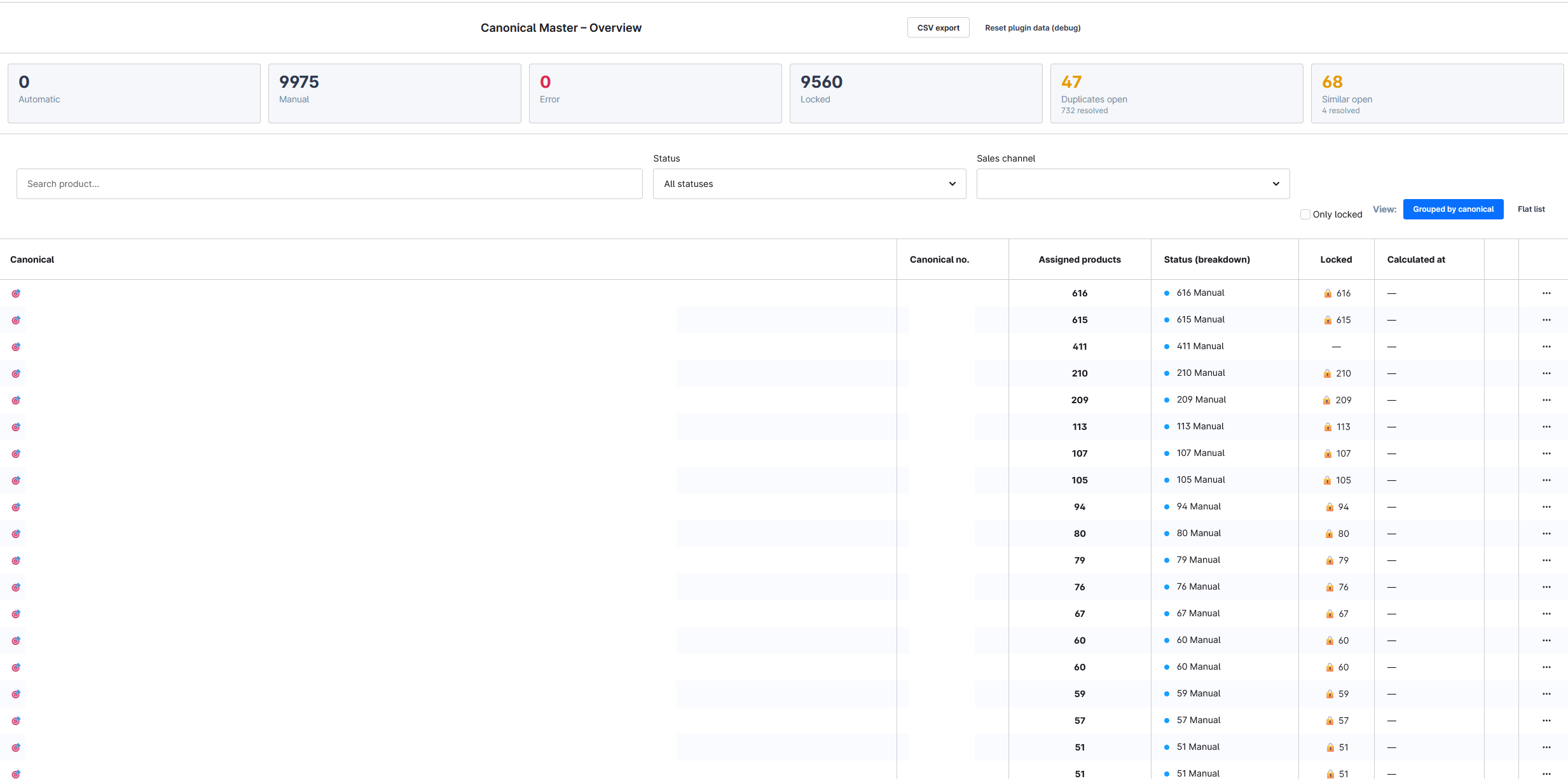Image resolution: width=1568 pixels, height=781 pixels.
Task: Switch to the Flat list view
Action: coord(1531,209)
